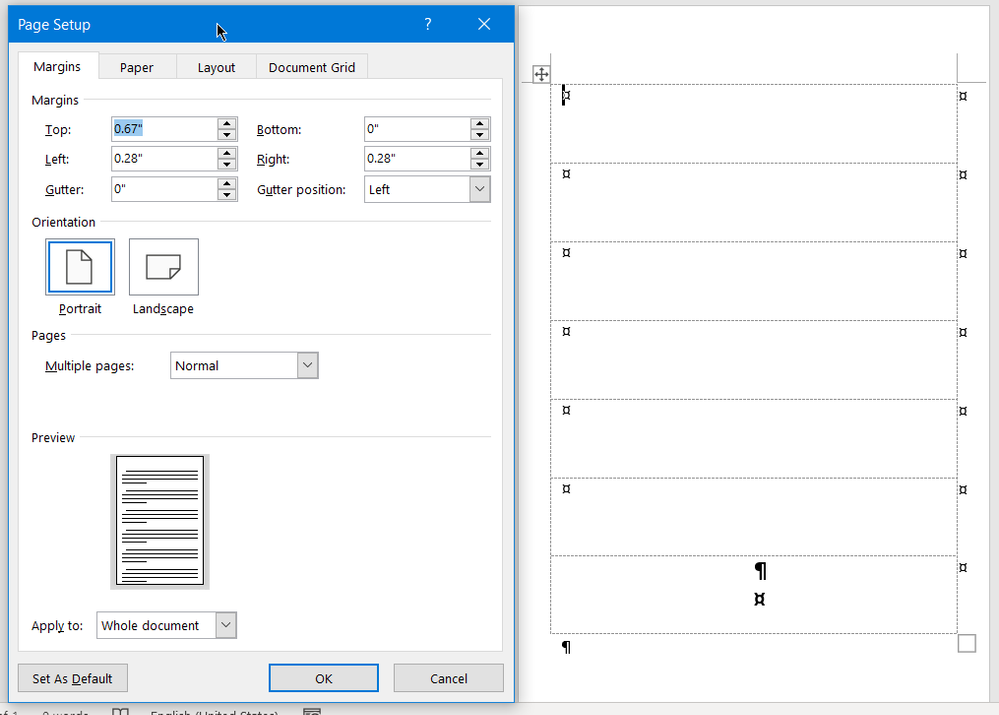This screenshot has width=999, height=715.
Task: Decrease the Left margin value
Action: click(226, 164)
